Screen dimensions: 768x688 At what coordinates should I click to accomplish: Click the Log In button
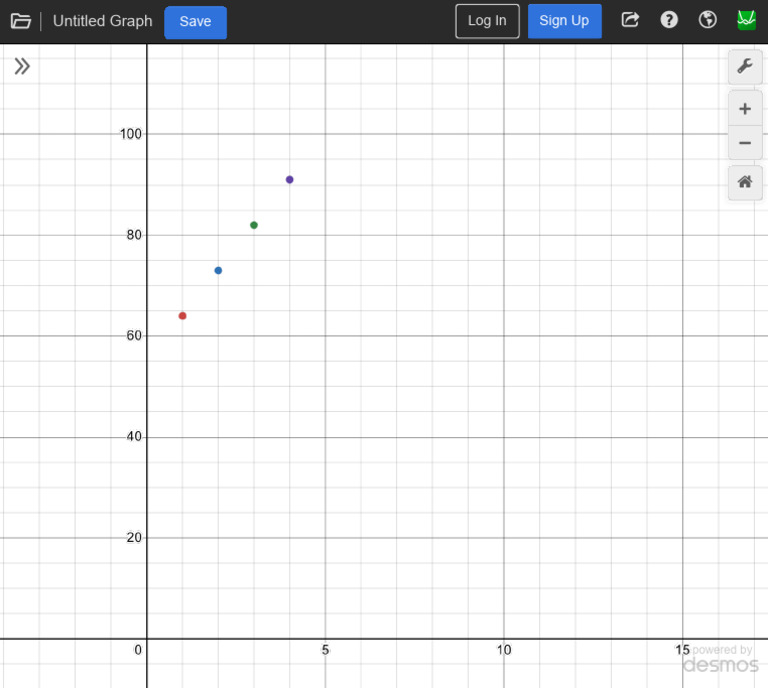pos(487,21)
